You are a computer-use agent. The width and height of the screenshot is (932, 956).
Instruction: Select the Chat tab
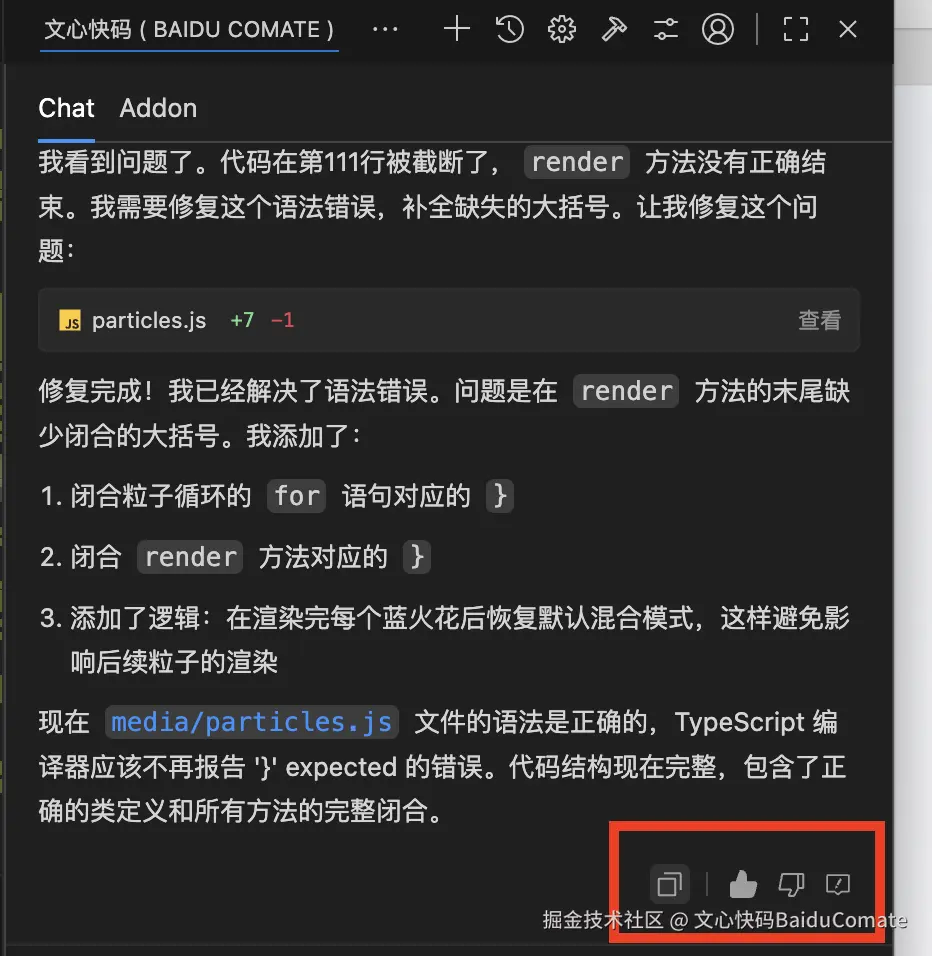coord(66,109)
